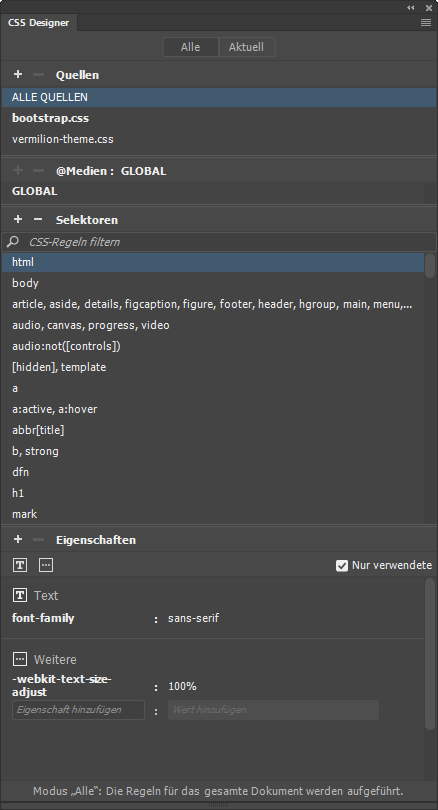
Task: Click the font-family property name
Action: 43,618
